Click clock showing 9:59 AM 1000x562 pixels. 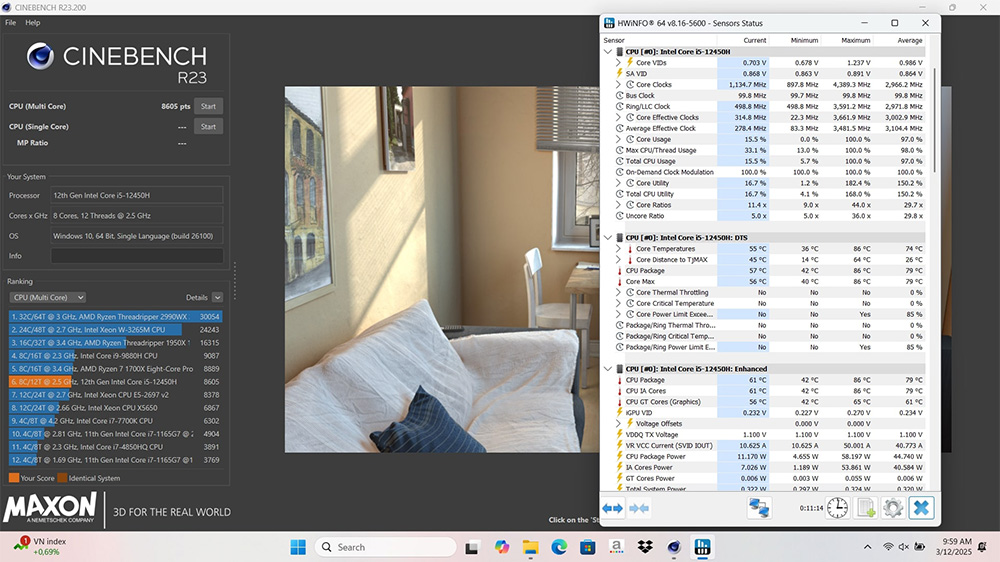pyautogui.click(x=956, y=542)
